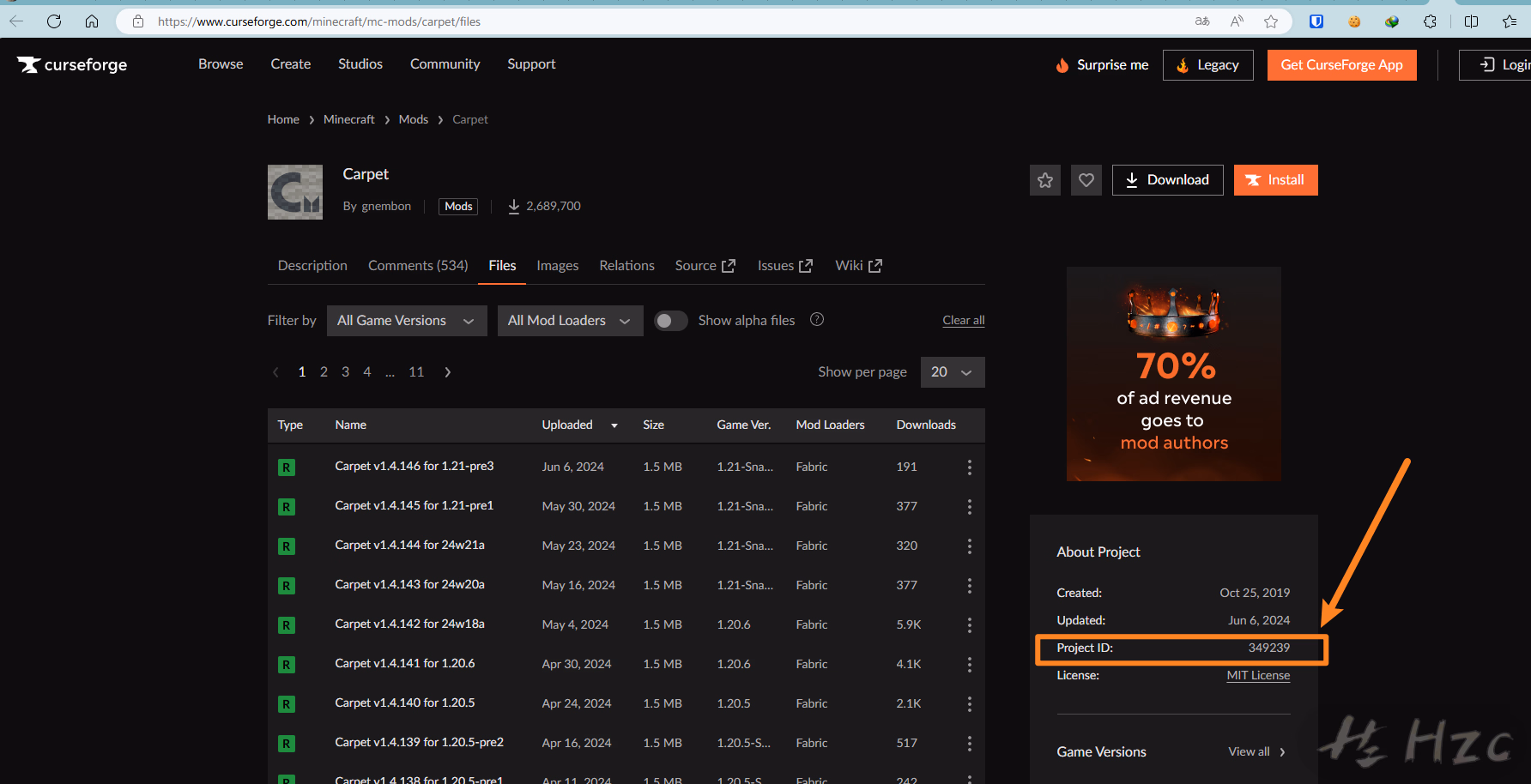
Task: View site info via lock icon
Action: (138, 21)
